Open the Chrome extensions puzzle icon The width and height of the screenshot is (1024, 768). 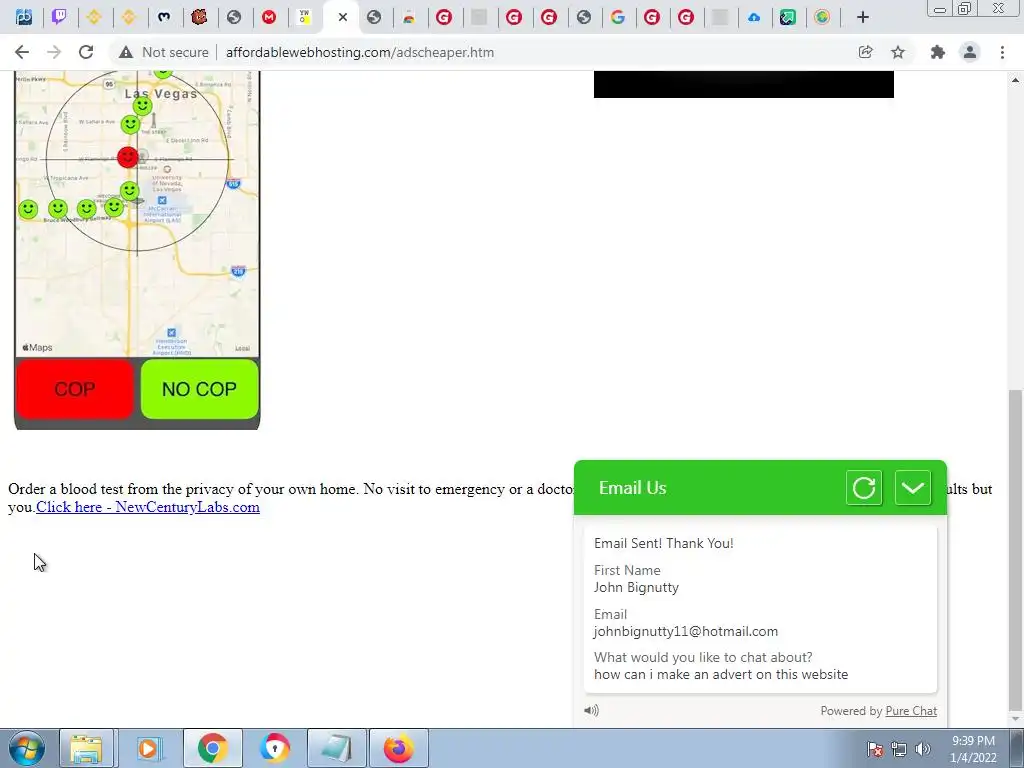pos(938,52)
